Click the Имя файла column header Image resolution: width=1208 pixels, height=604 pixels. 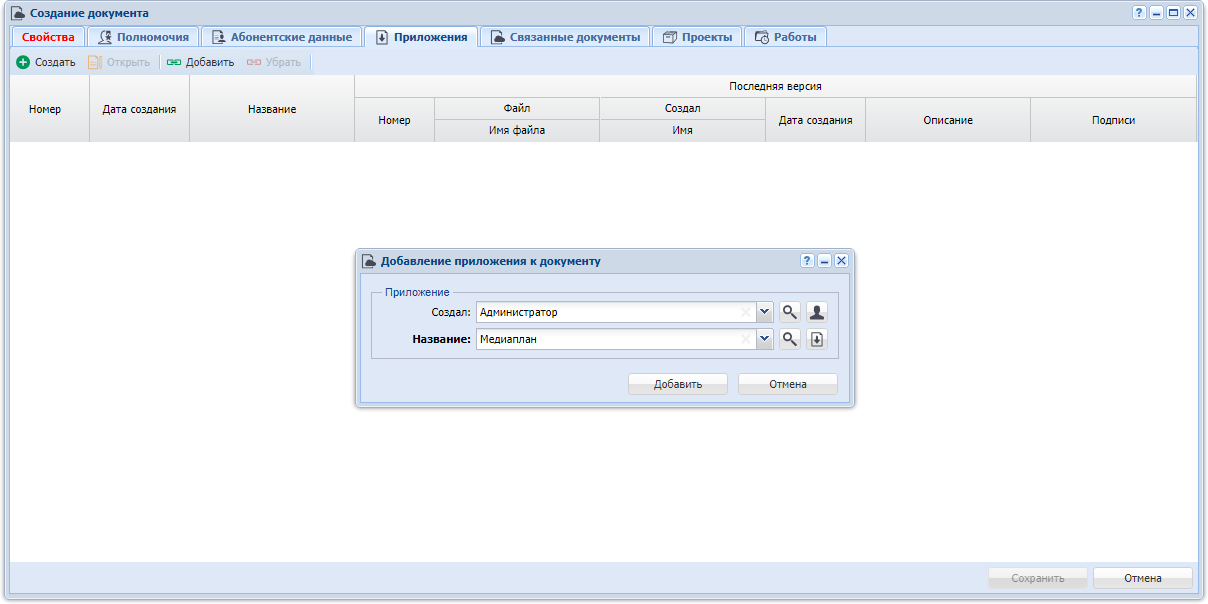click(517, 130)
